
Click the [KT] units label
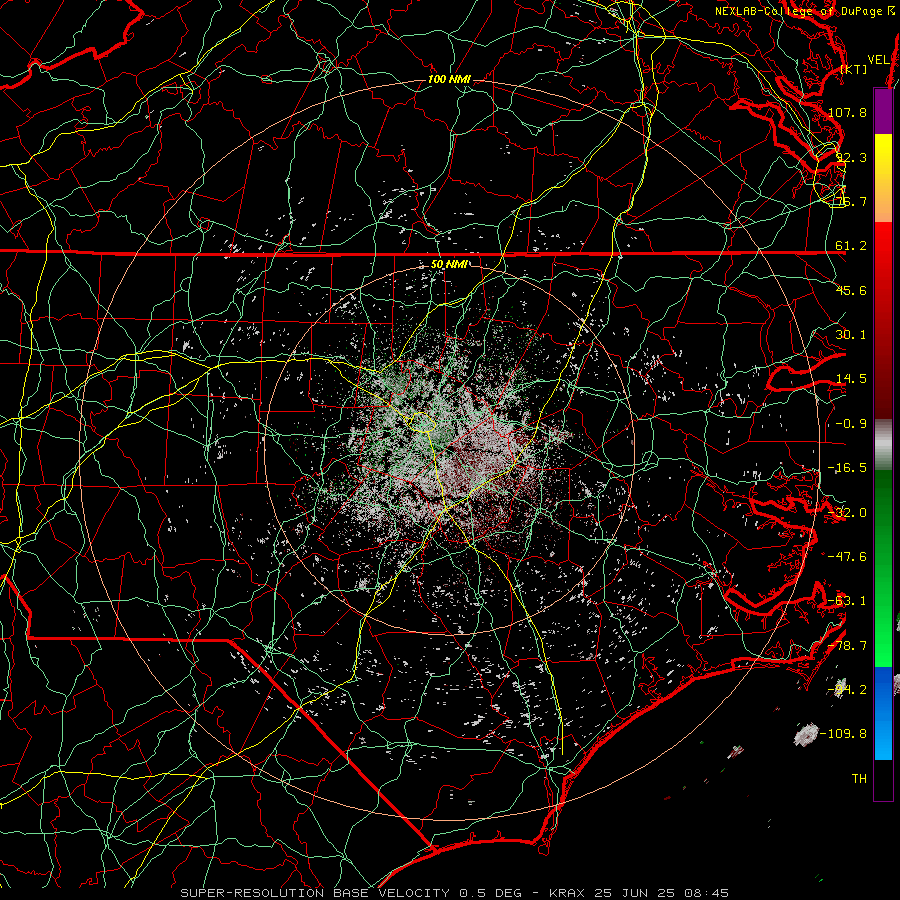pyautogui.click(x=854, y=69)
